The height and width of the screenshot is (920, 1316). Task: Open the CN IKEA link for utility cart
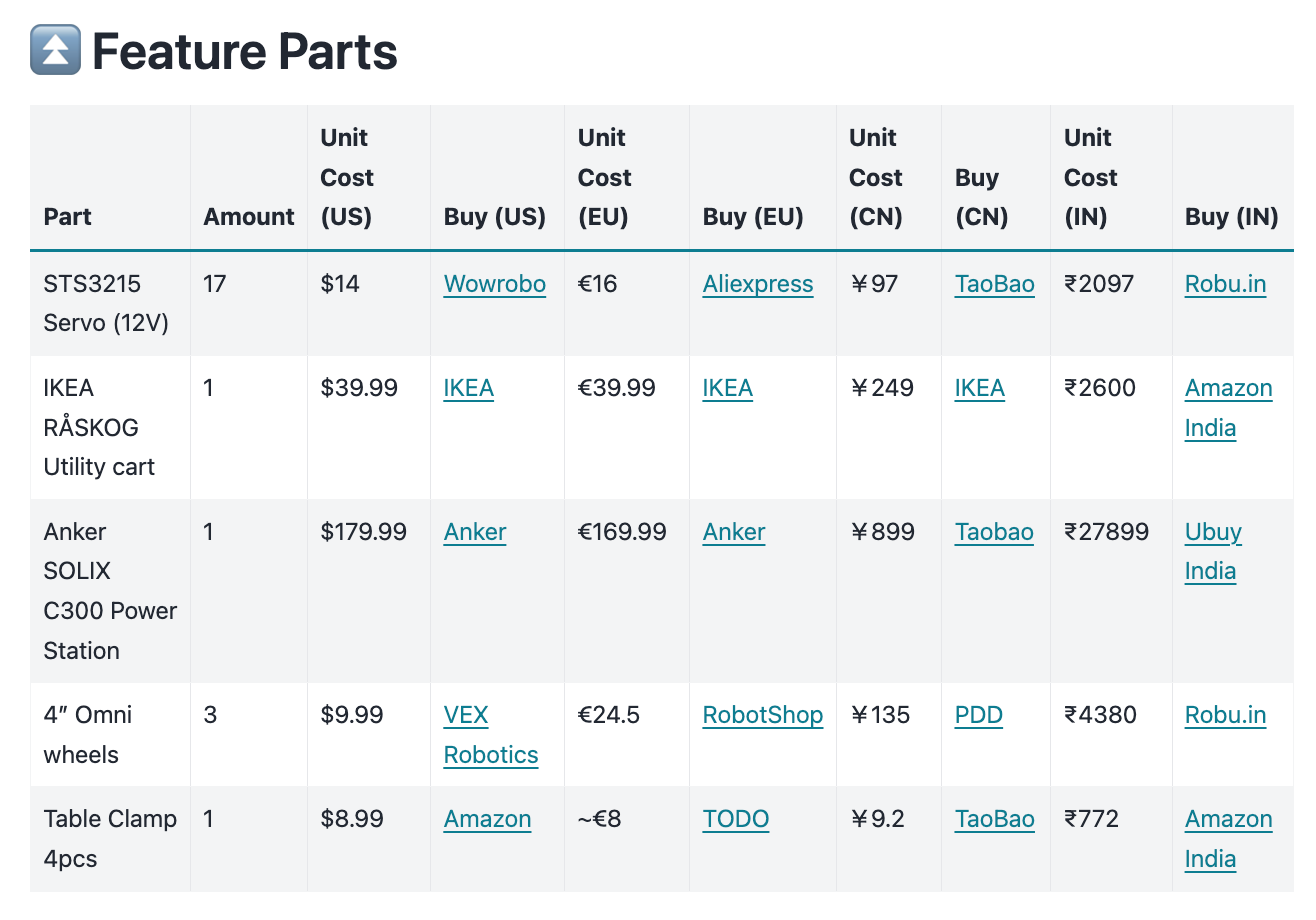pos(979,388)
